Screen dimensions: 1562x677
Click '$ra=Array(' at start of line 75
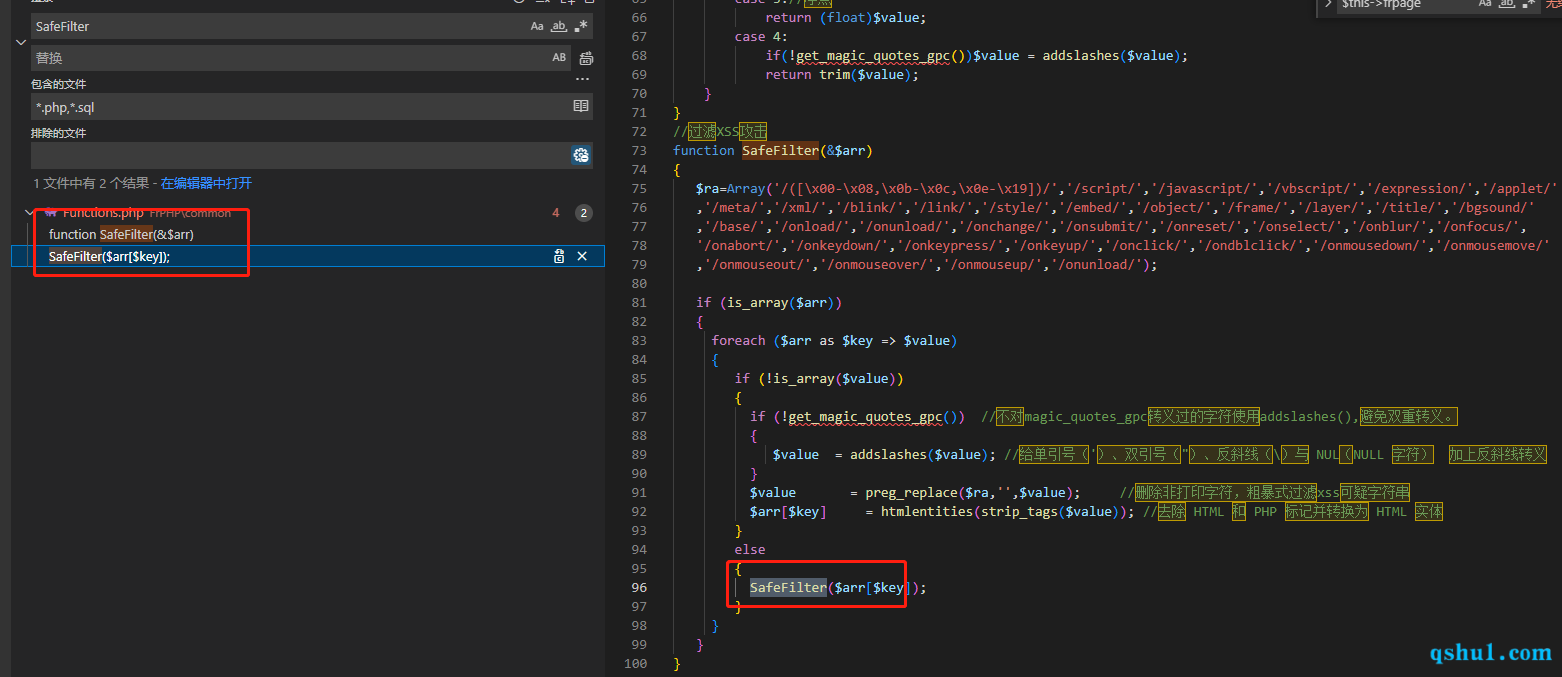pos(735,188)
